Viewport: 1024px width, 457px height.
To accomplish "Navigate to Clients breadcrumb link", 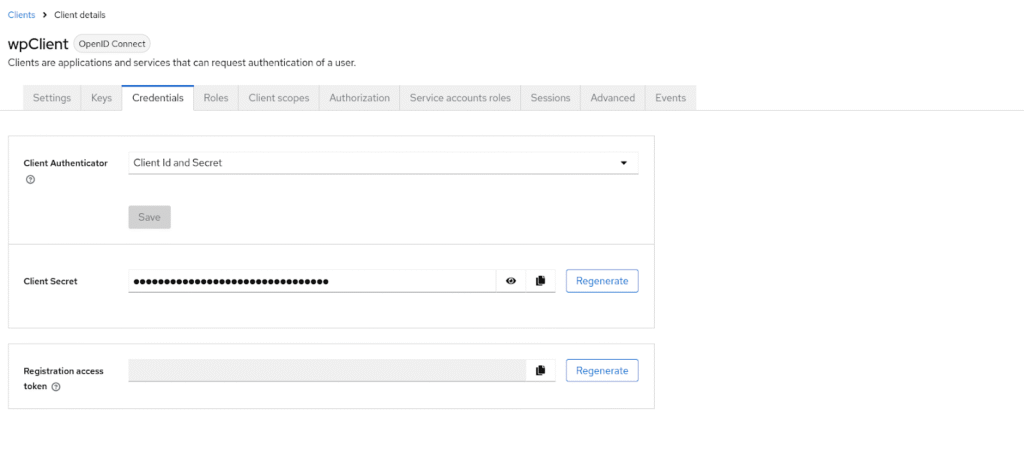I will 21,15.
